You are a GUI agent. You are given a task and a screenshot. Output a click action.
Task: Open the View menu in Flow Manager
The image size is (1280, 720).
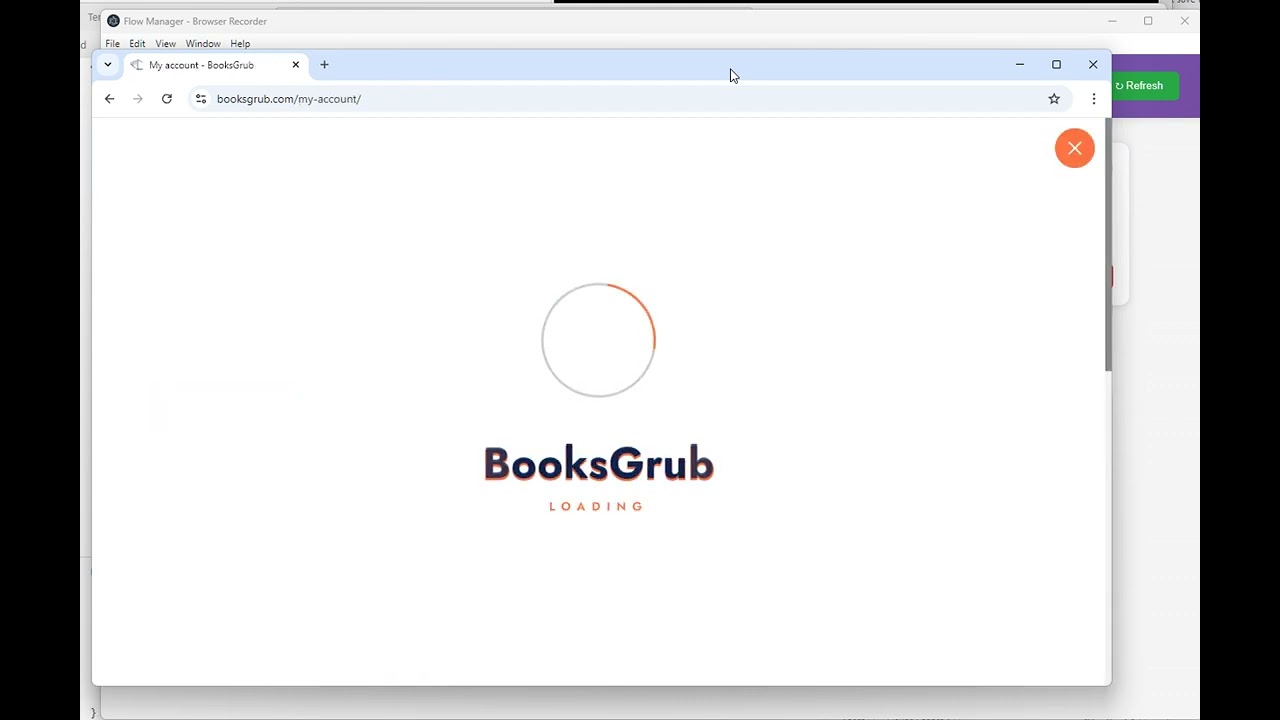[165, 44]
